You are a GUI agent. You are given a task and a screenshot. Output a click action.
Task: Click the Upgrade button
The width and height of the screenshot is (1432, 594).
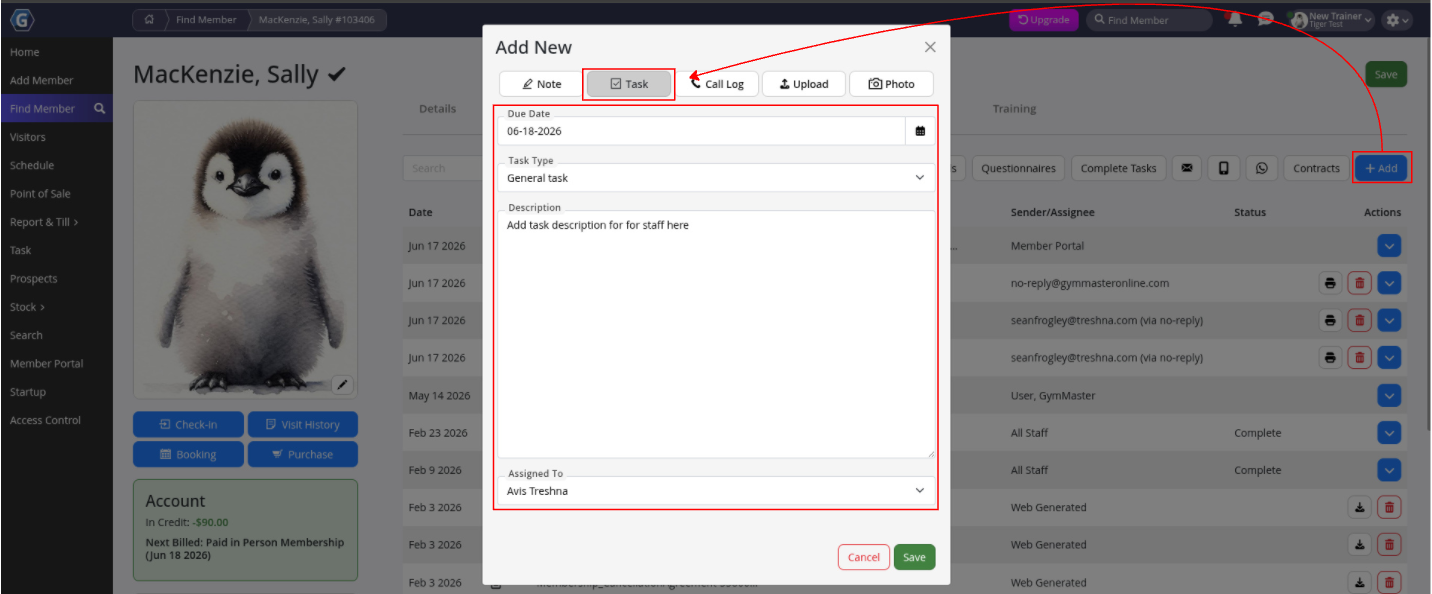(x=1043, y=19)
